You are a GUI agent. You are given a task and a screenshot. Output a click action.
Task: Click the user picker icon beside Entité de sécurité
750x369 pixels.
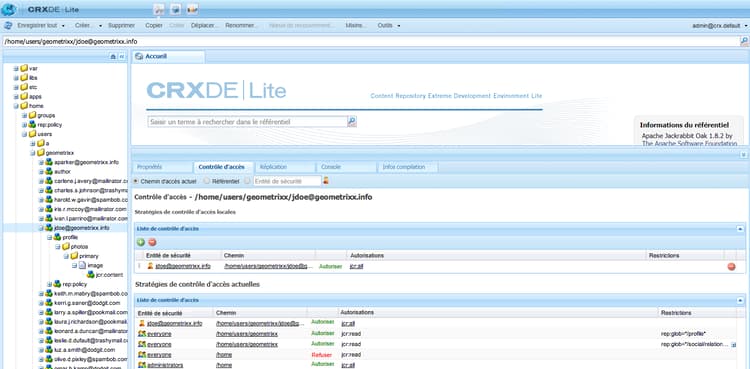pos(326,181)
